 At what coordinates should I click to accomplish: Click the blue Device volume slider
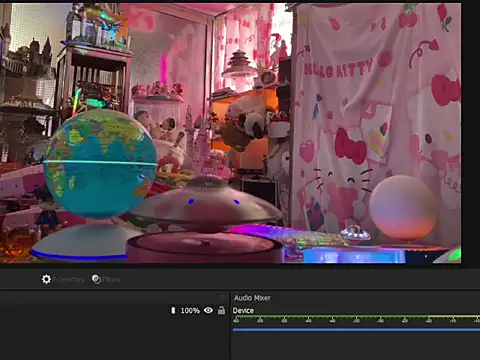[356, 330]
